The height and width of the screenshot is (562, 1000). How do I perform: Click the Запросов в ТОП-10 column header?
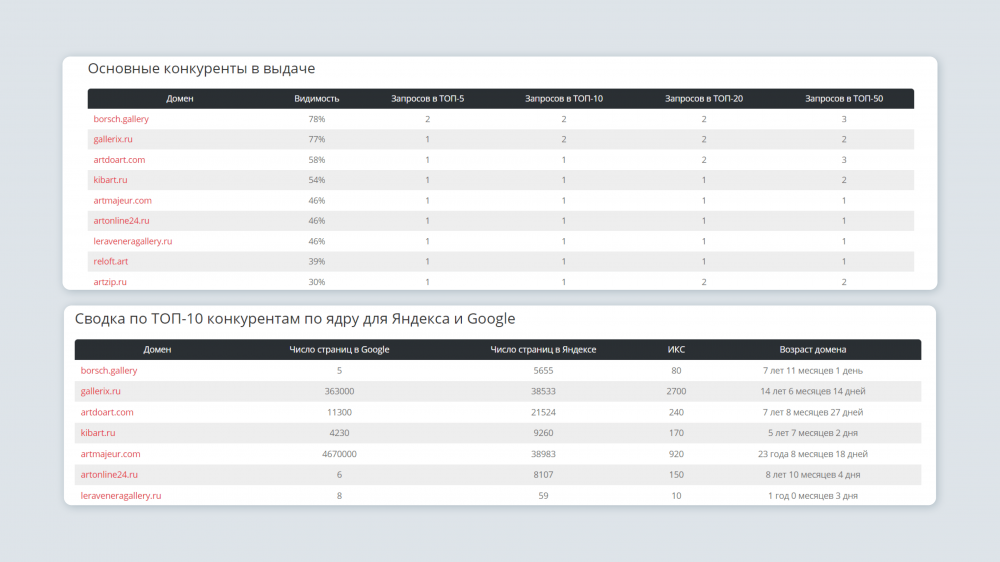pyautogui.click(x=564, y=99)
